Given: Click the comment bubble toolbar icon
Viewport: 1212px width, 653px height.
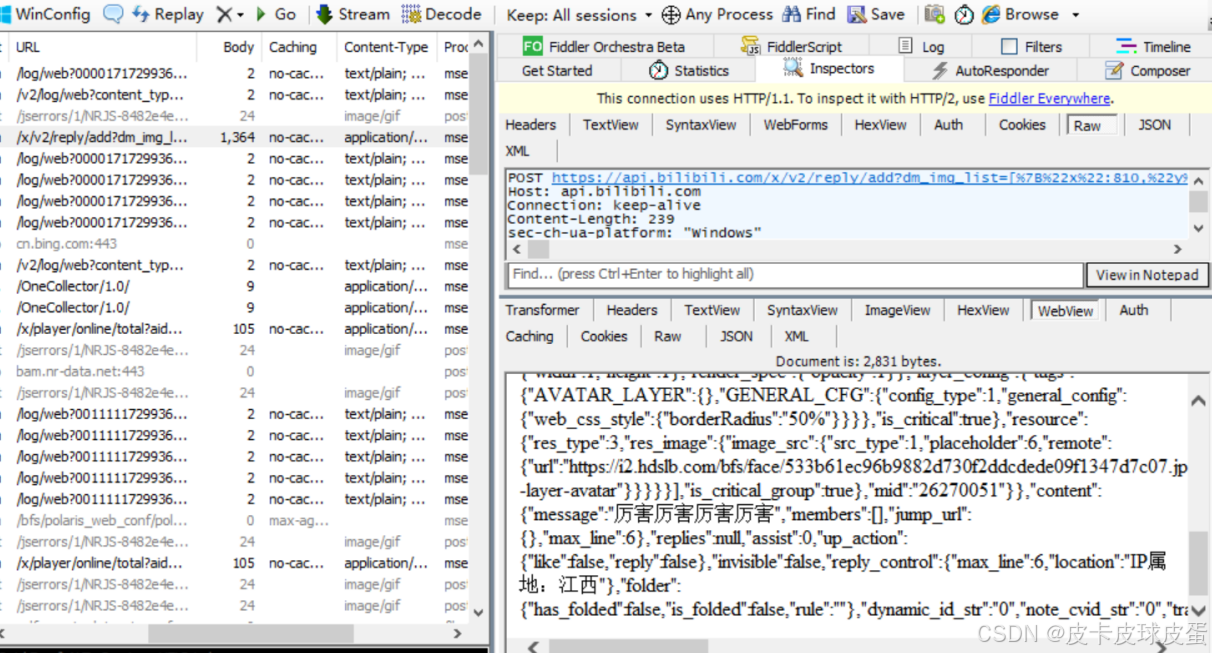Looking at the screenshot, I should click(x=113, y=15).
